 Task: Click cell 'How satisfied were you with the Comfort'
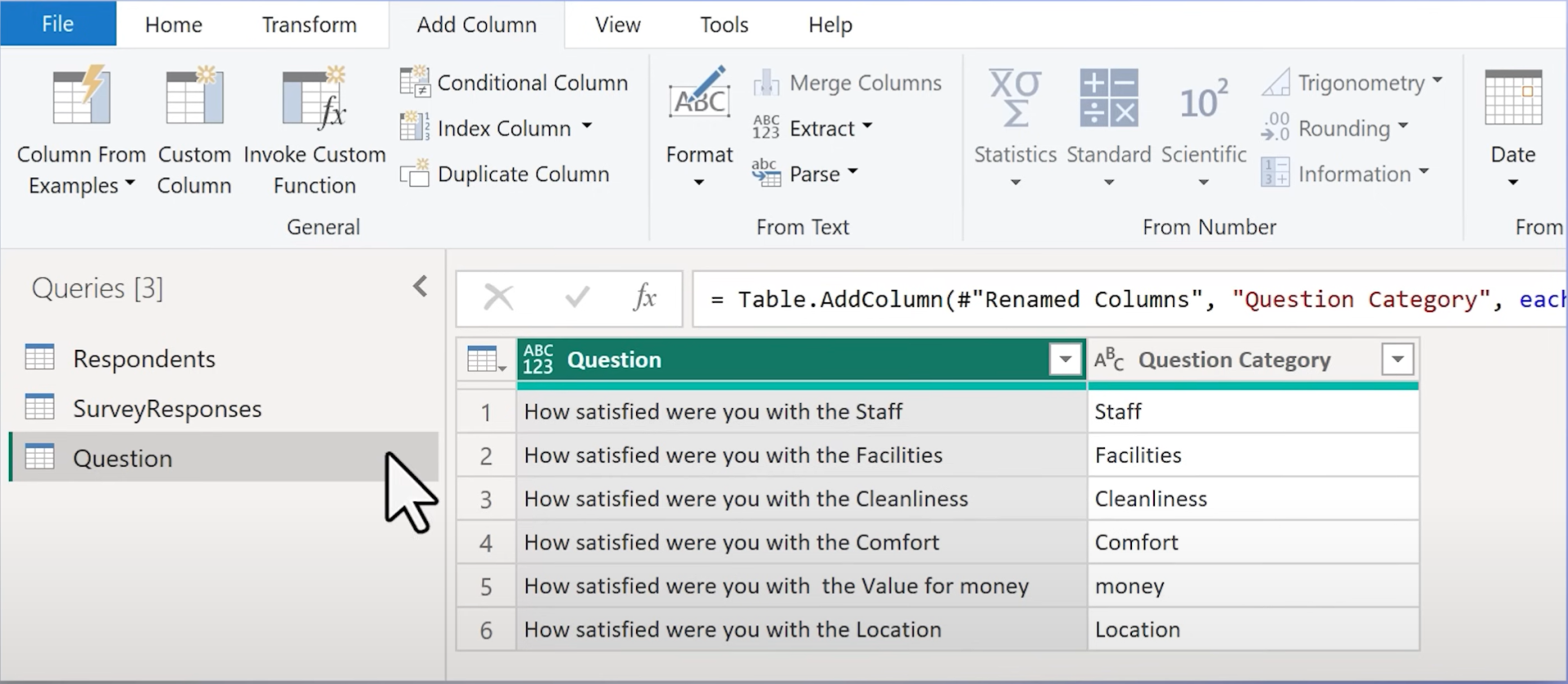801,542
